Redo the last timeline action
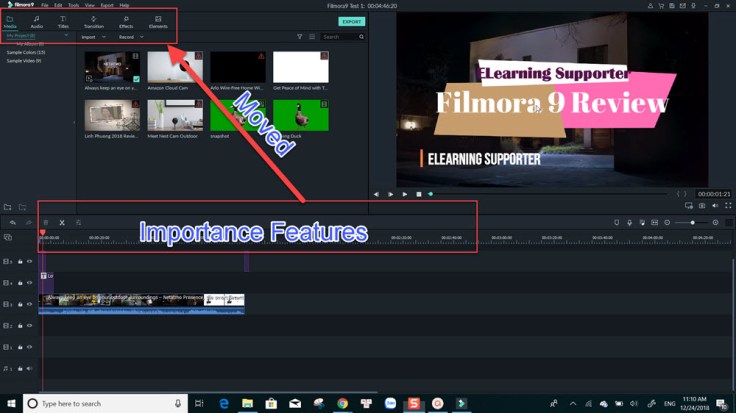This screenshot has height=413, width=736. [x=29, y=222]
